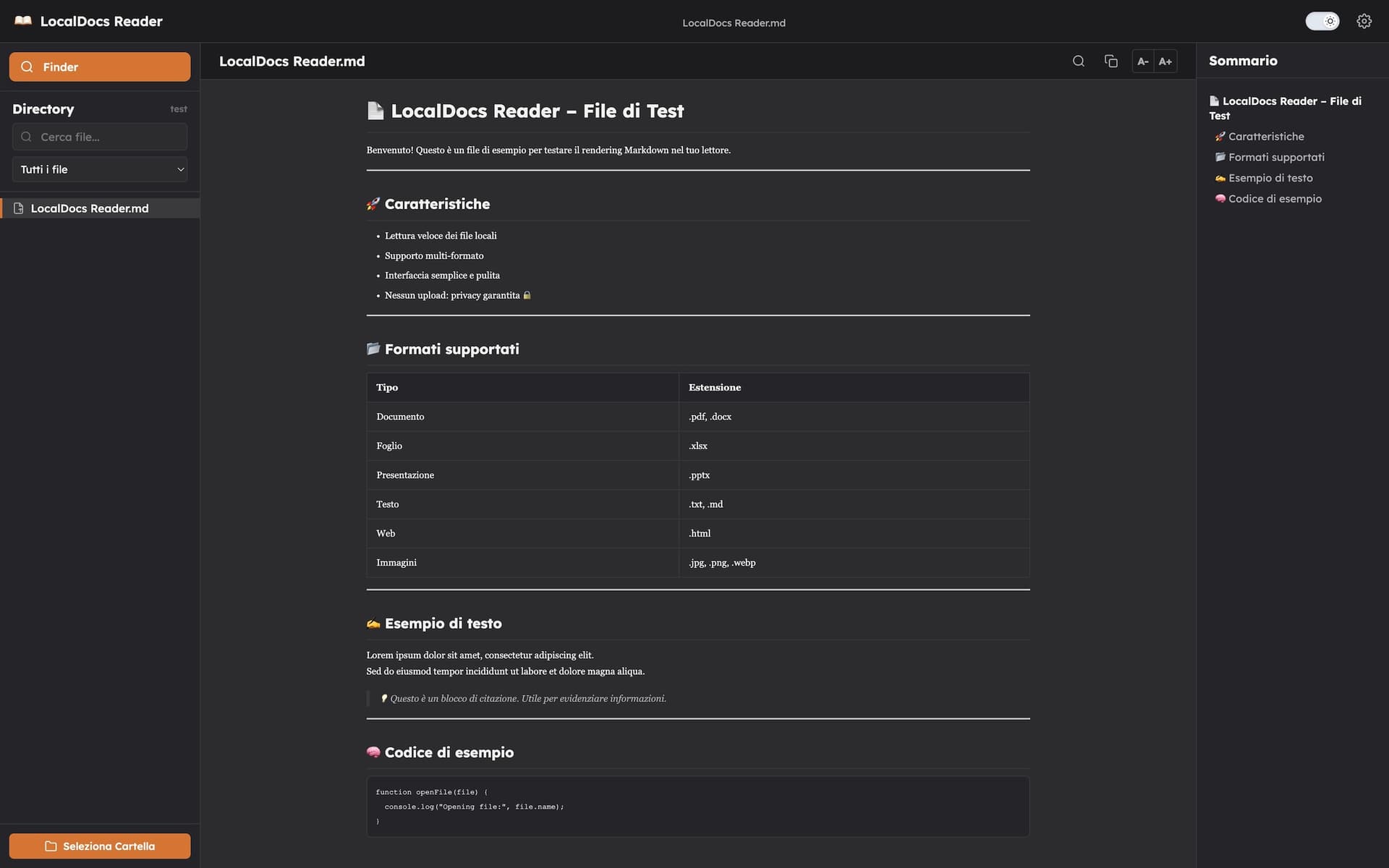Viewport: 1389px width, 868px height.
Task: Select LocalDocs Reader.md in directory list
Action: [100, 208]
